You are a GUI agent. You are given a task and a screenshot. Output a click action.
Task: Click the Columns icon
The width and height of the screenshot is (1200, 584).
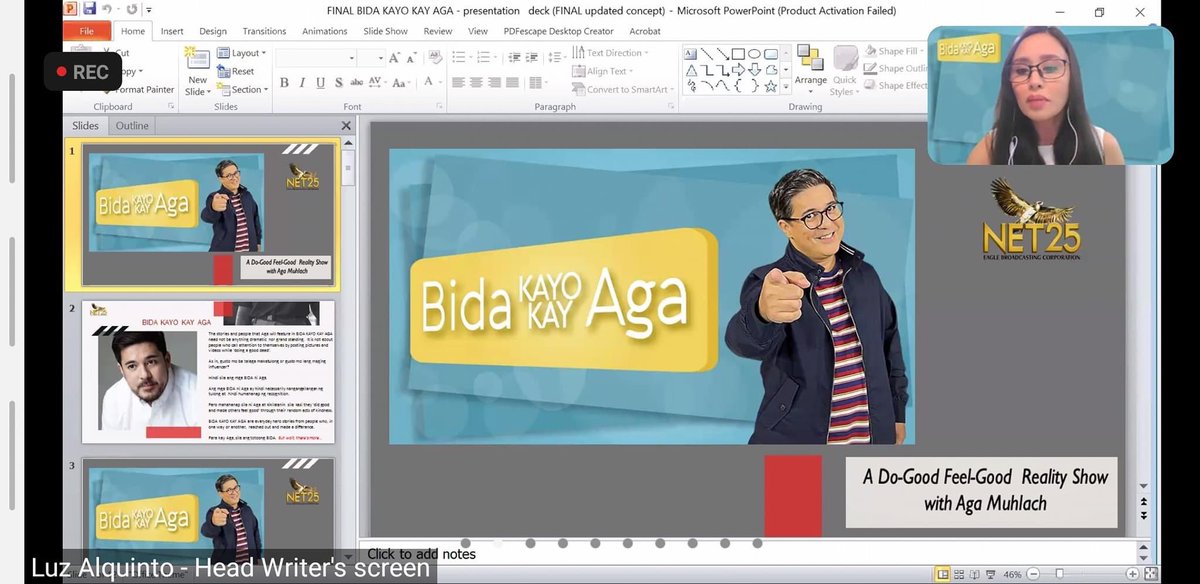[x=538, y=82]
